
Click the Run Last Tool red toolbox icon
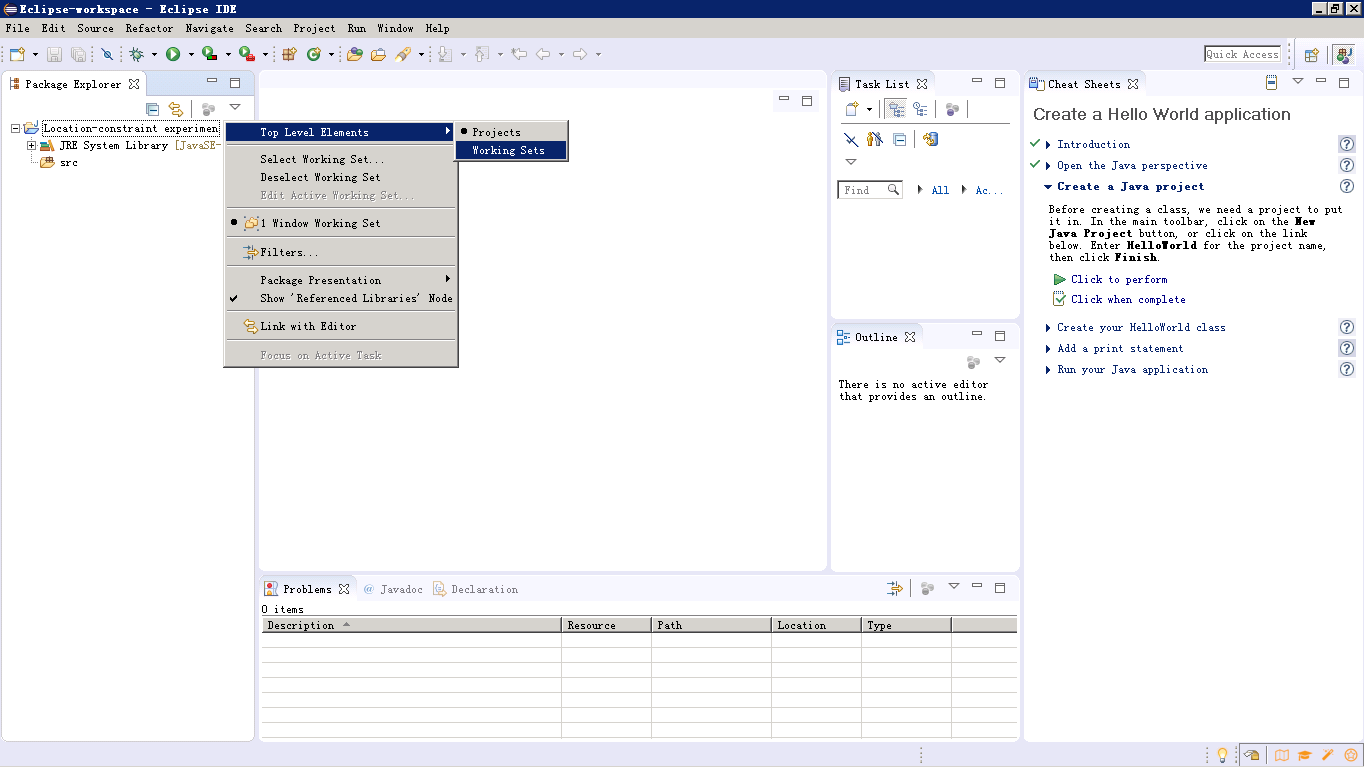tap(247, 54)
